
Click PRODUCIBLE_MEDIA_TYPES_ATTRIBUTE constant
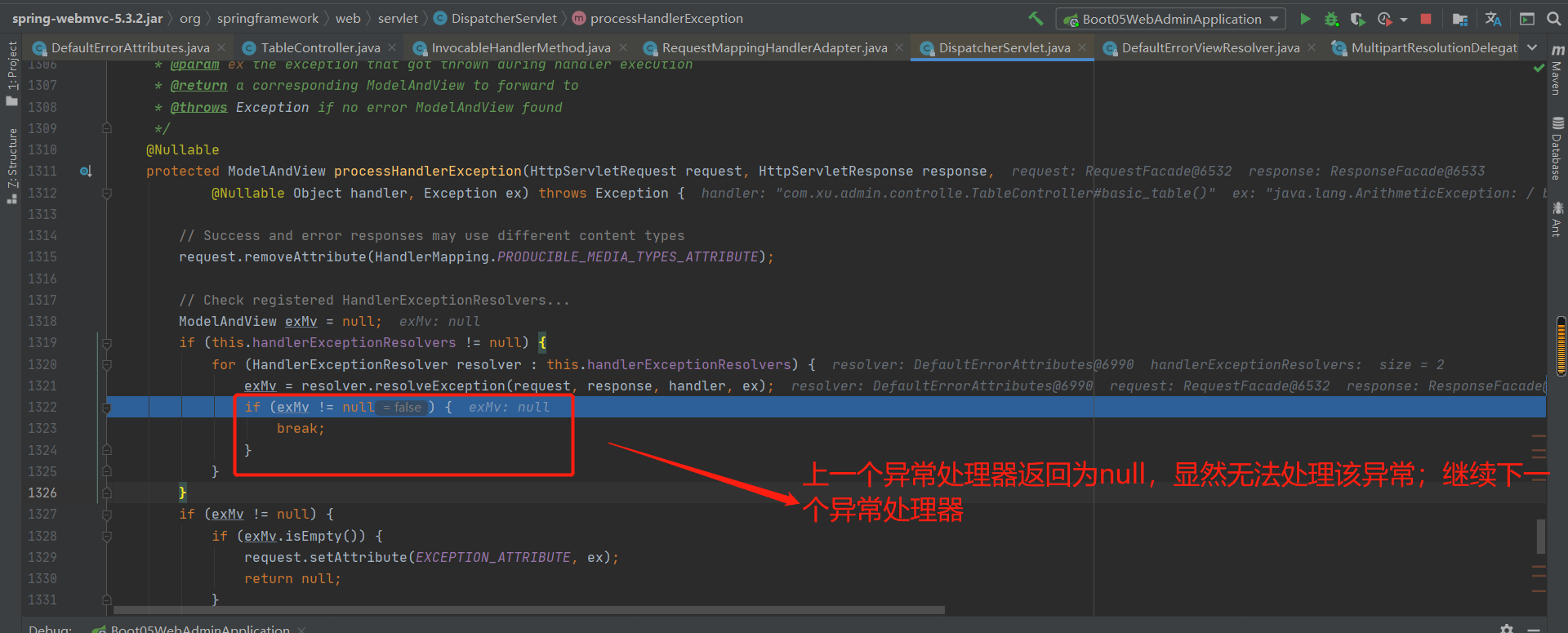pyautogui.click(x=628, y=257)
